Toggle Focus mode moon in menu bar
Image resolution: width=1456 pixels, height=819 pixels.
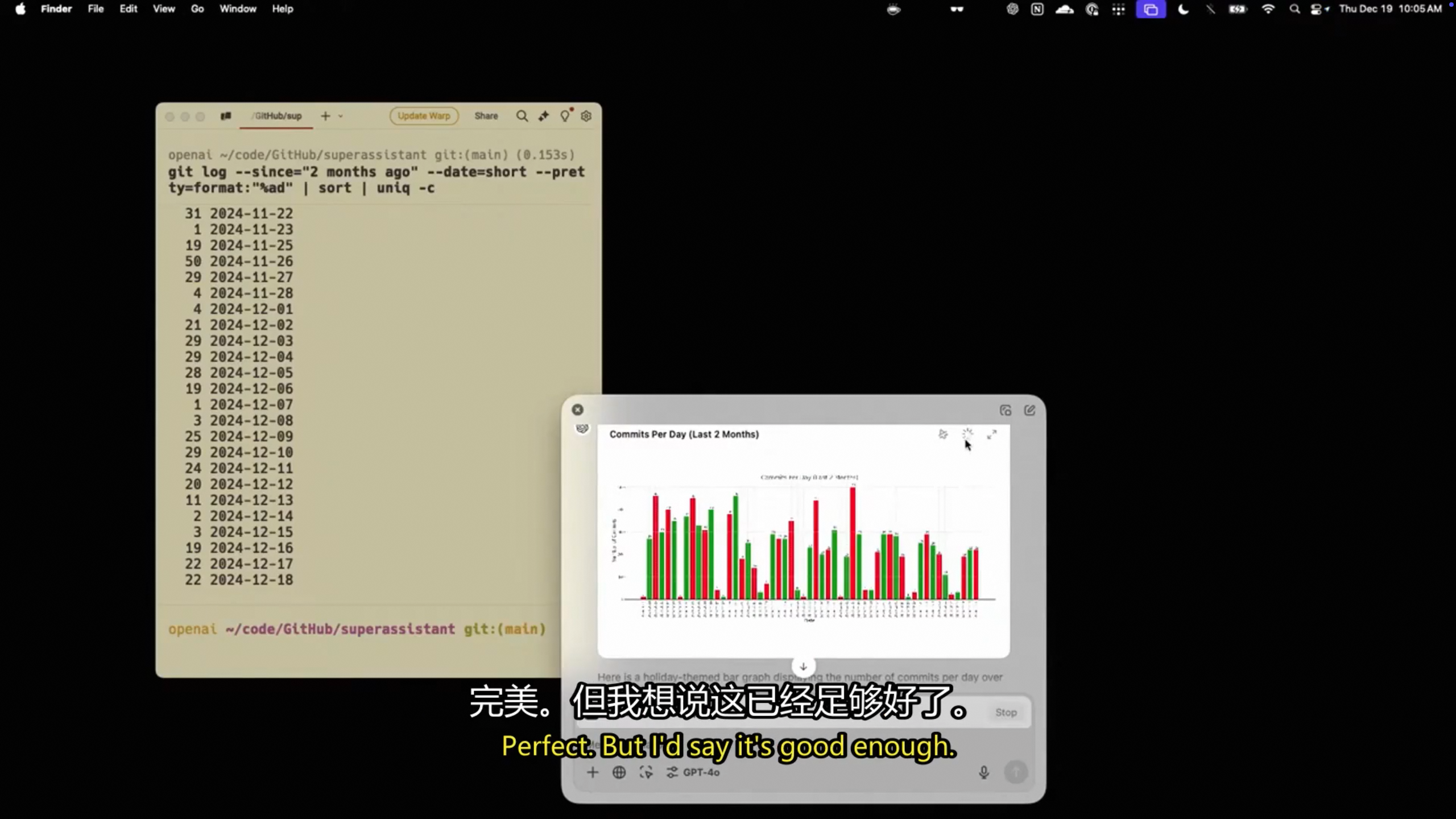pyautogui.click(x=1184, y=9)
